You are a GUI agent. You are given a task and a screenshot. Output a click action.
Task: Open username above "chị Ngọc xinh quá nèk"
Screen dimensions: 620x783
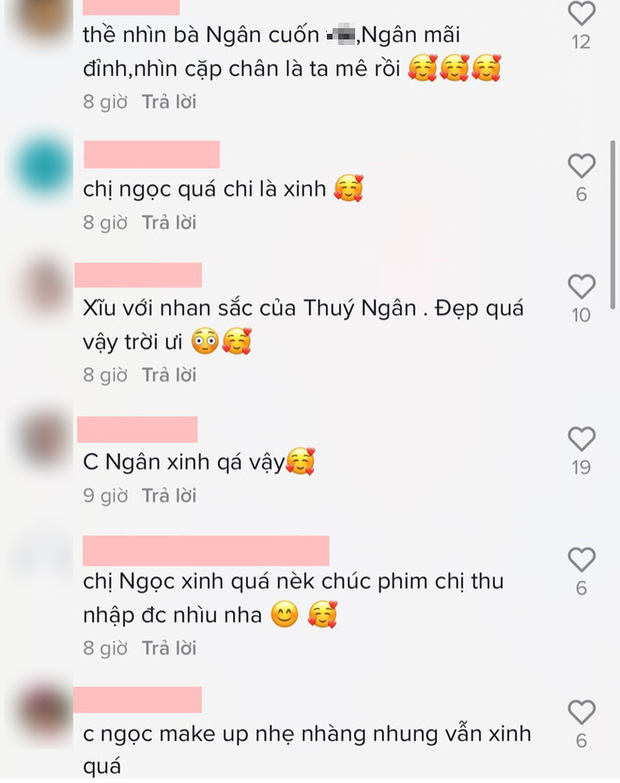click(x=206, y=550)
